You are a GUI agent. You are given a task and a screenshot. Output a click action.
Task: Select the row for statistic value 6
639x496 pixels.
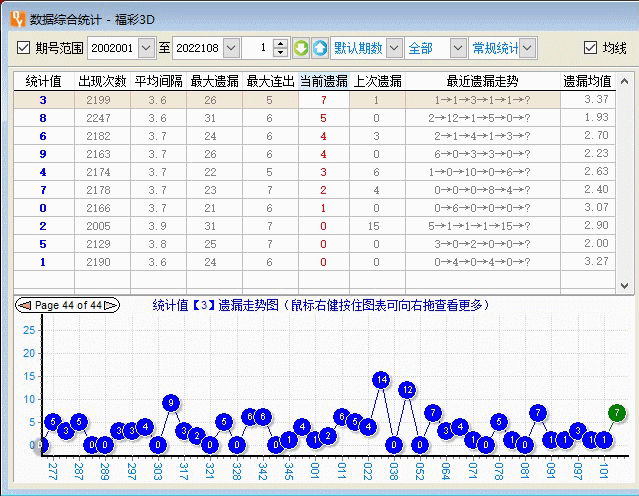tap(314, 136)
